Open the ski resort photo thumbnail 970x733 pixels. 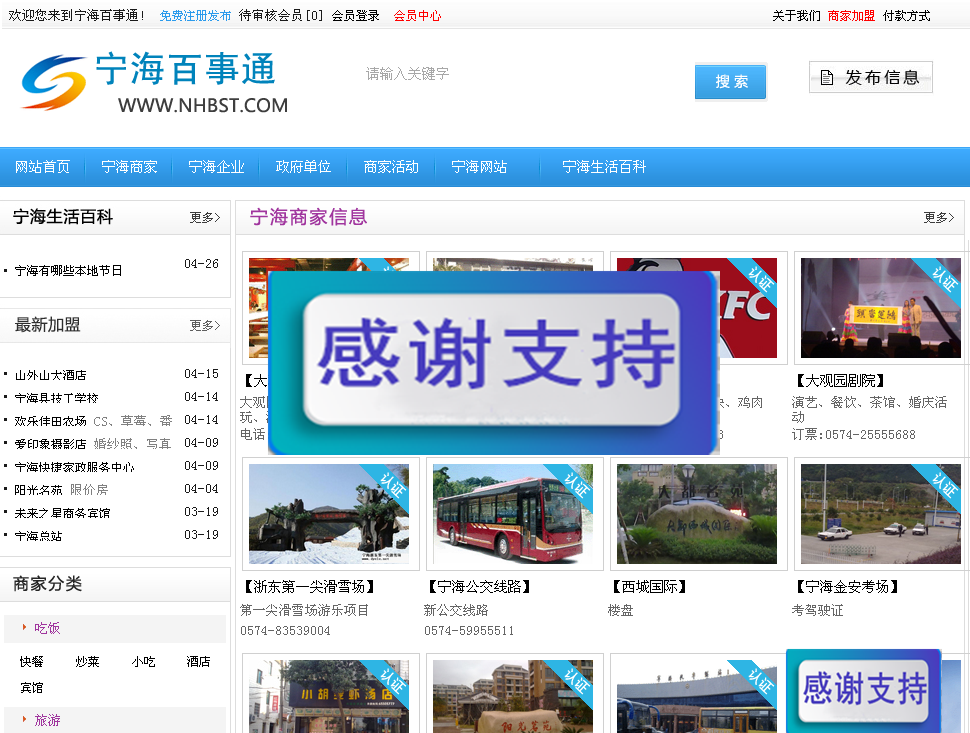point(329,514)
